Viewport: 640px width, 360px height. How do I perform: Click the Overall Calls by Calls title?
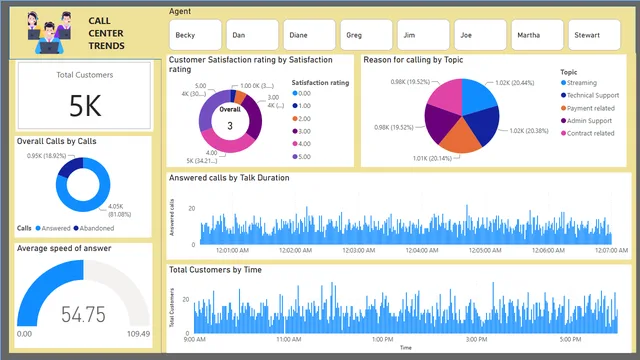pyautogui.click(x=56, y=141)
